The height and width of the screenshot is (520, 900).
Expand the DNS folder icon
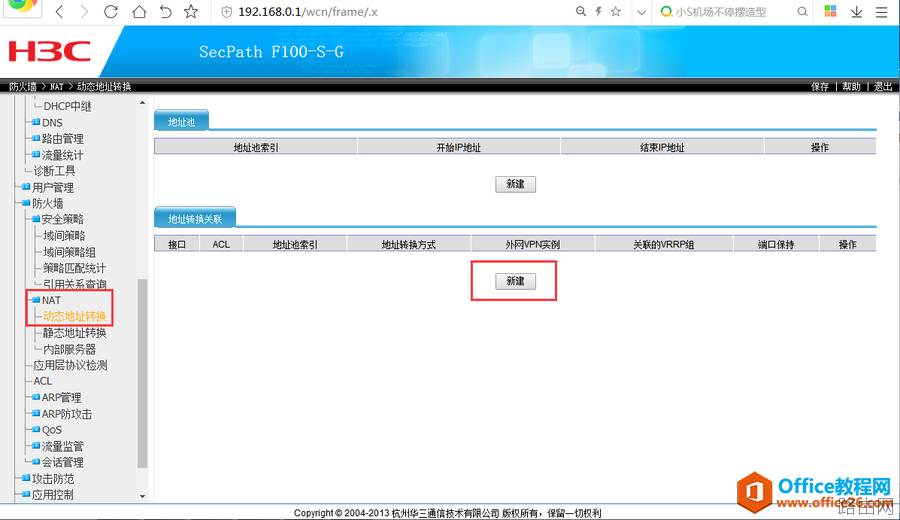36,122
